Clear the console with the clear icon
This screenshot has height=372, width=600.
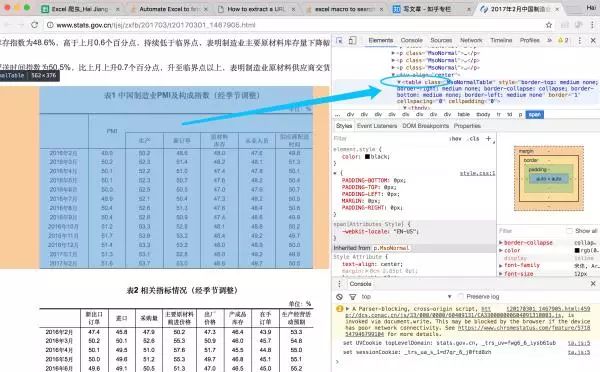click(339, 297)
